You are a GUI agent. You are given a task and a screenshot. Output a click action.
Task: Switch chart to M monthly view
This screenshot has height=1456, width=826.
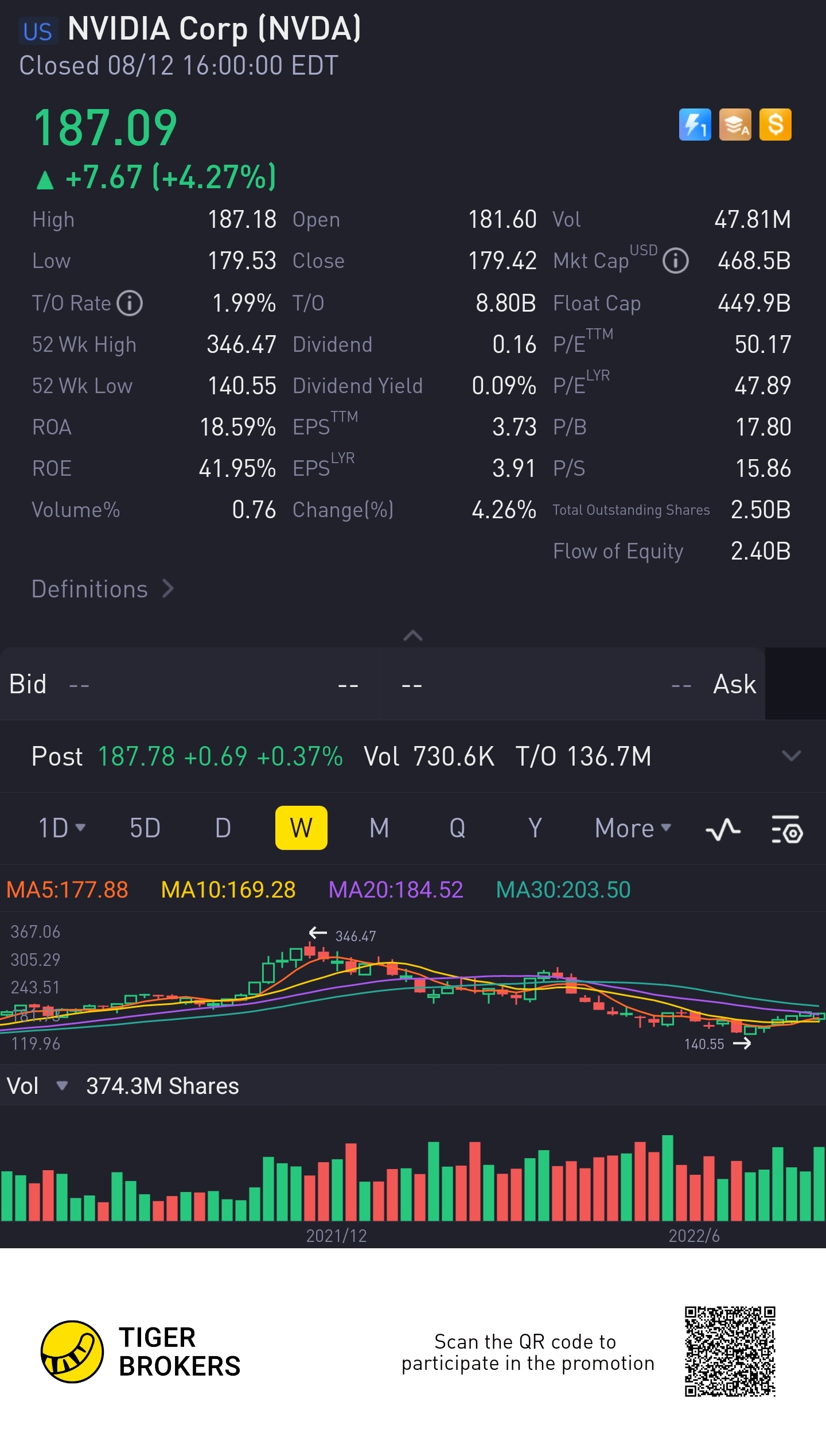(x=379, y=828)
